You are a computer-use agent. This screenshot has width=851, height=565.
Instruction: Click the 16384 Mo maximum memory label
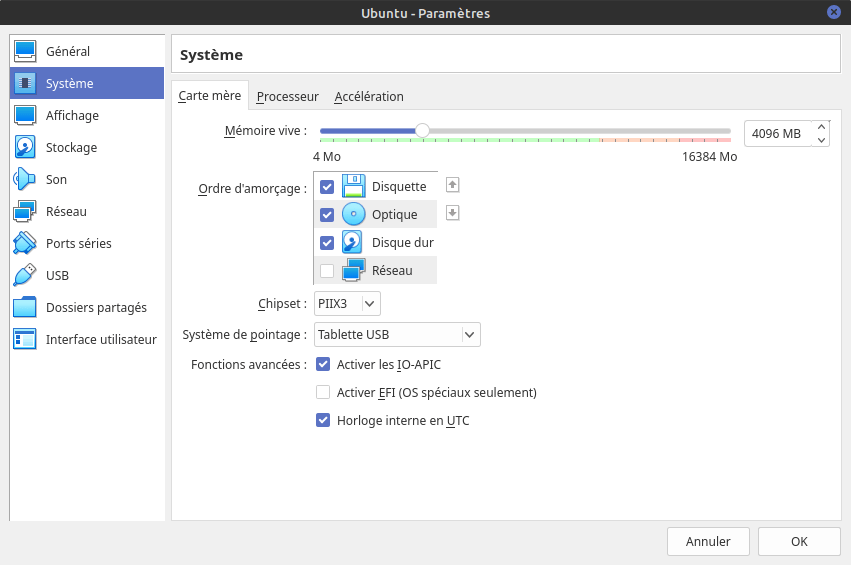coord(709,157)
